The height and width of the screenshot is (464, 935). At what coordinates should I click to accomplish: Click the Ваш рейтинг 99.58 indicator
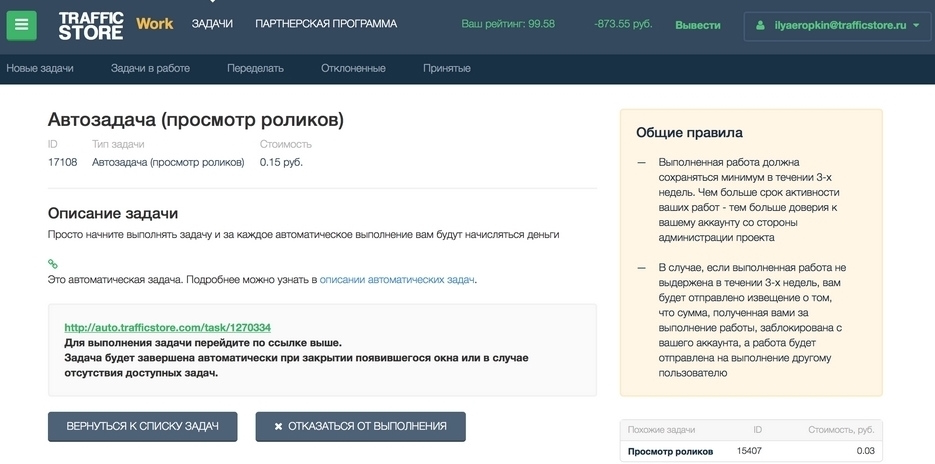(x=508, y=24)
